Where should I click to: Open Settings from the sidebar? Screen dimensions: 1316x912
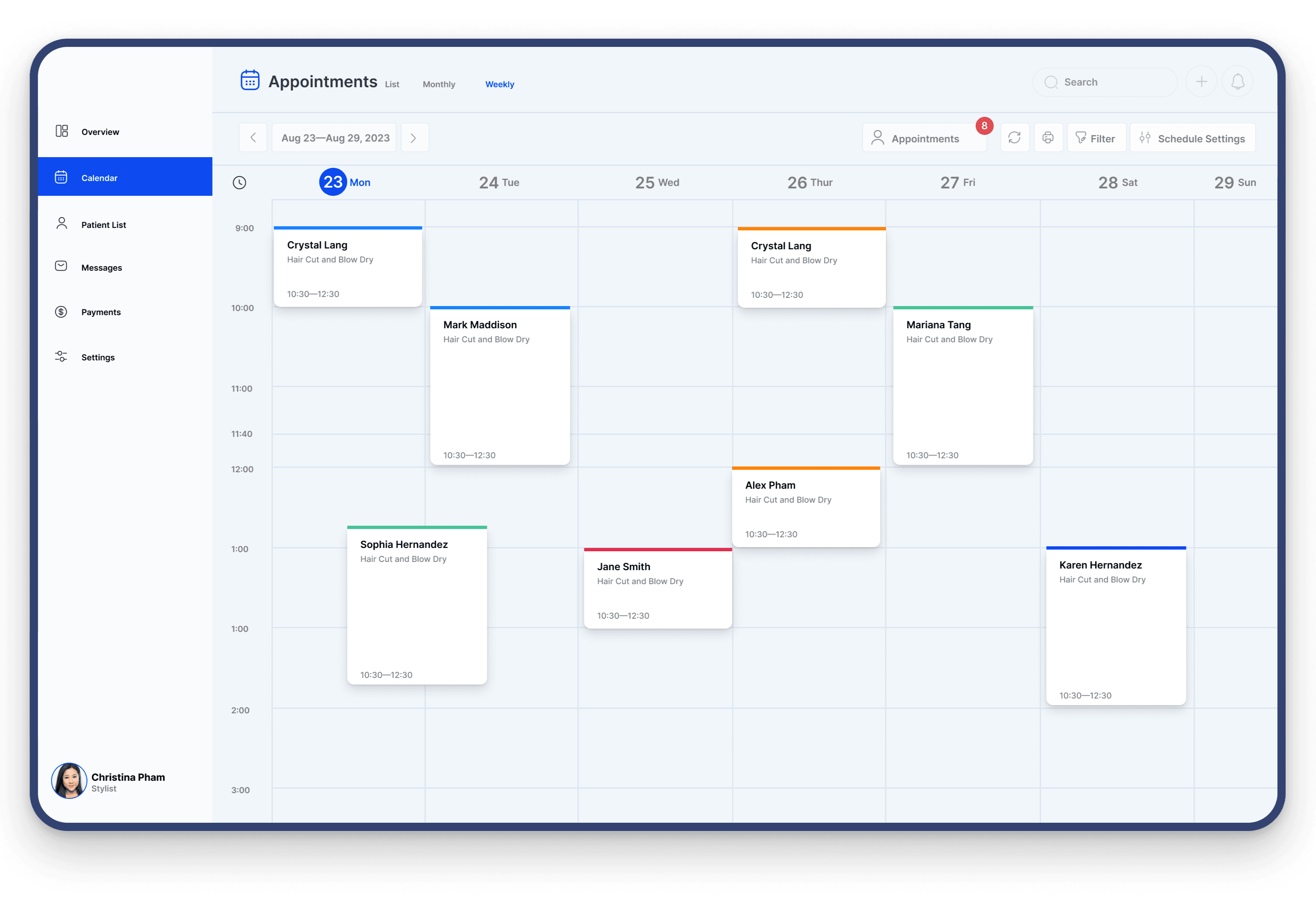click(98, 357)
